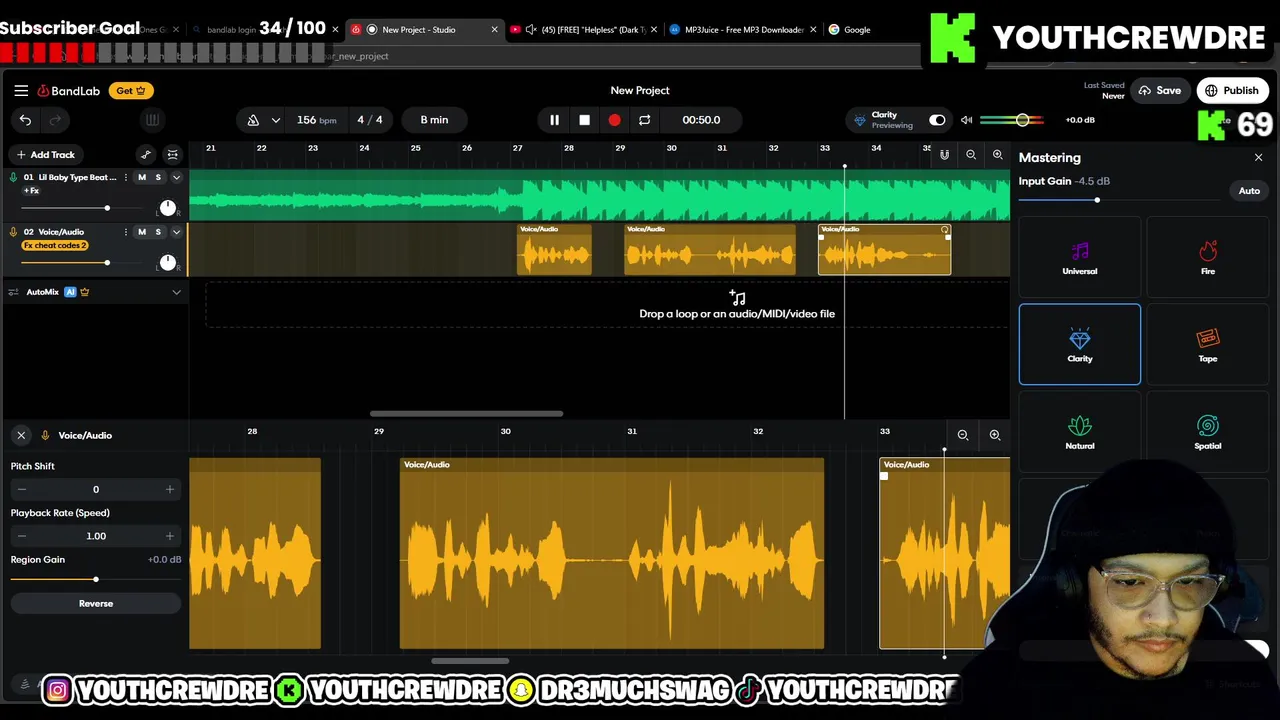Switch to the Google browser tab
Screen dimensions: 1280x720
point(857,30)
